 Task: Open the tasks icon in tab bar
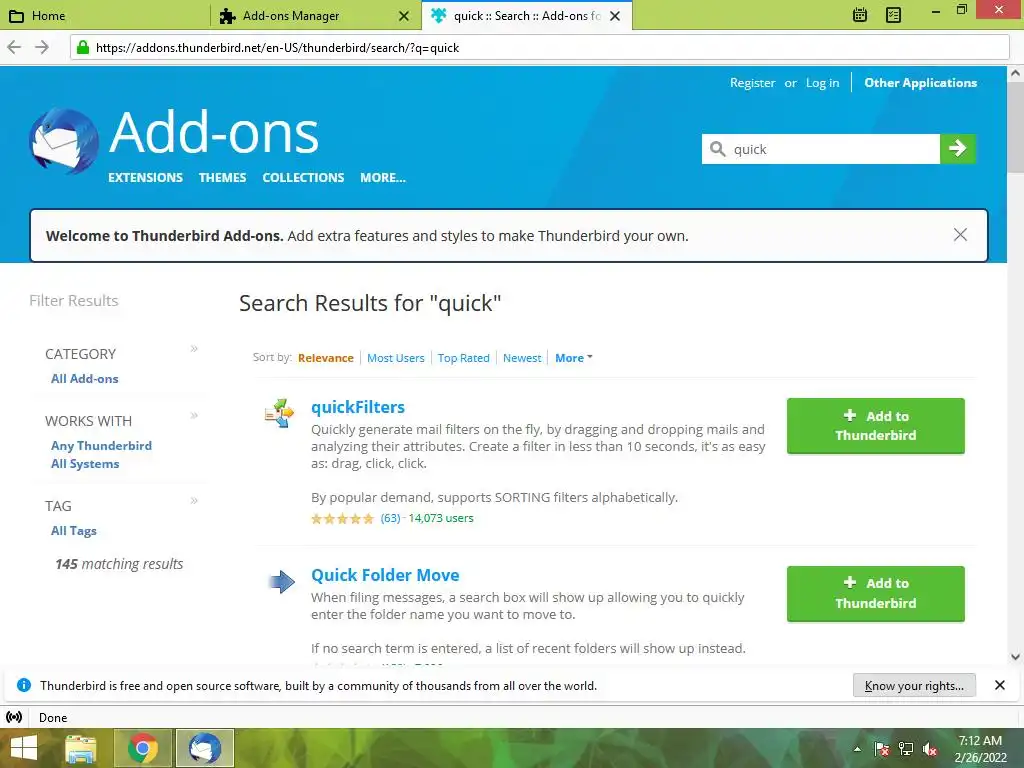point(893,15)
